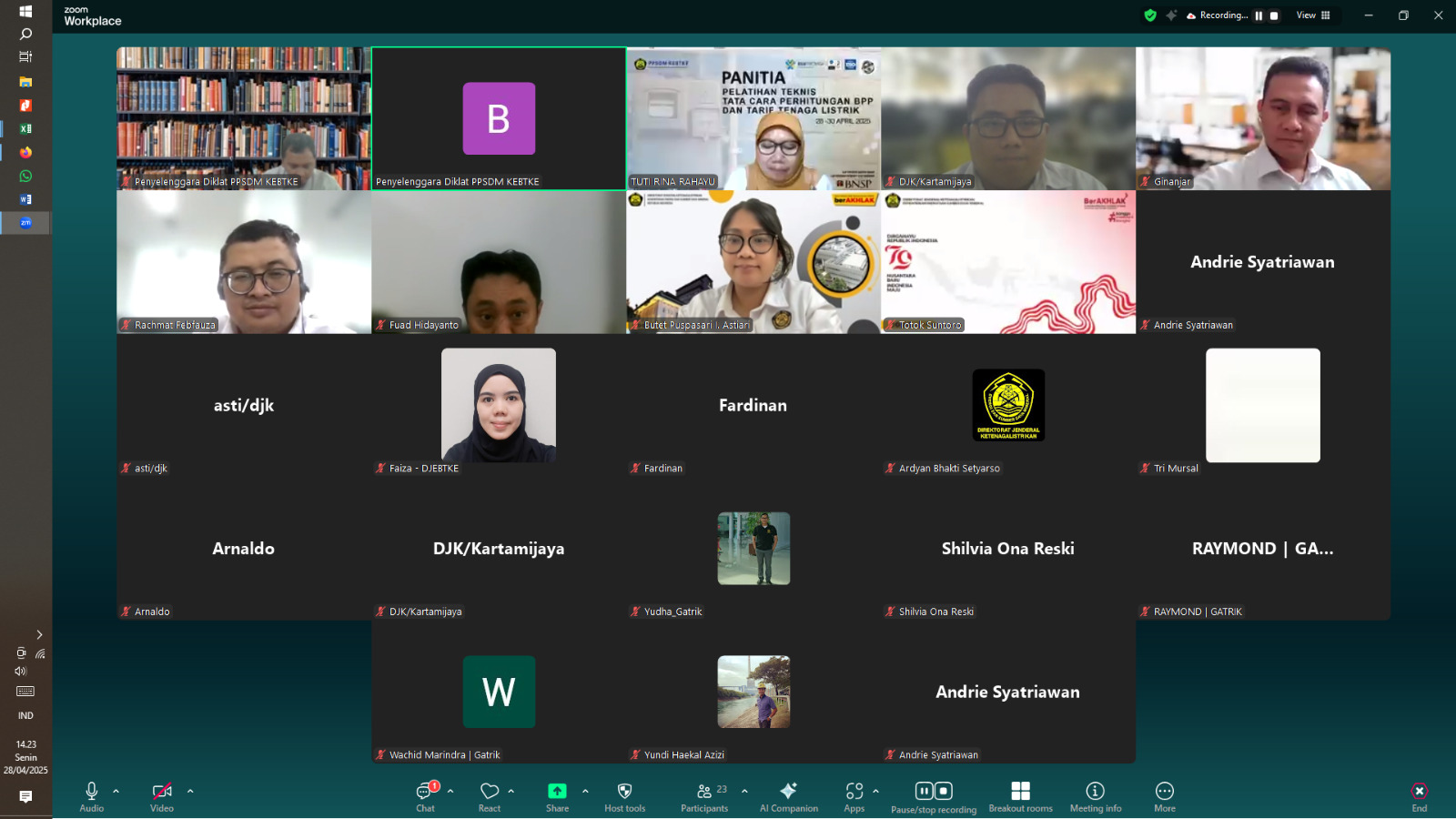1456x819 pixels.
Task: Stop recording in the top indicator
Action: coord(1274,15)
